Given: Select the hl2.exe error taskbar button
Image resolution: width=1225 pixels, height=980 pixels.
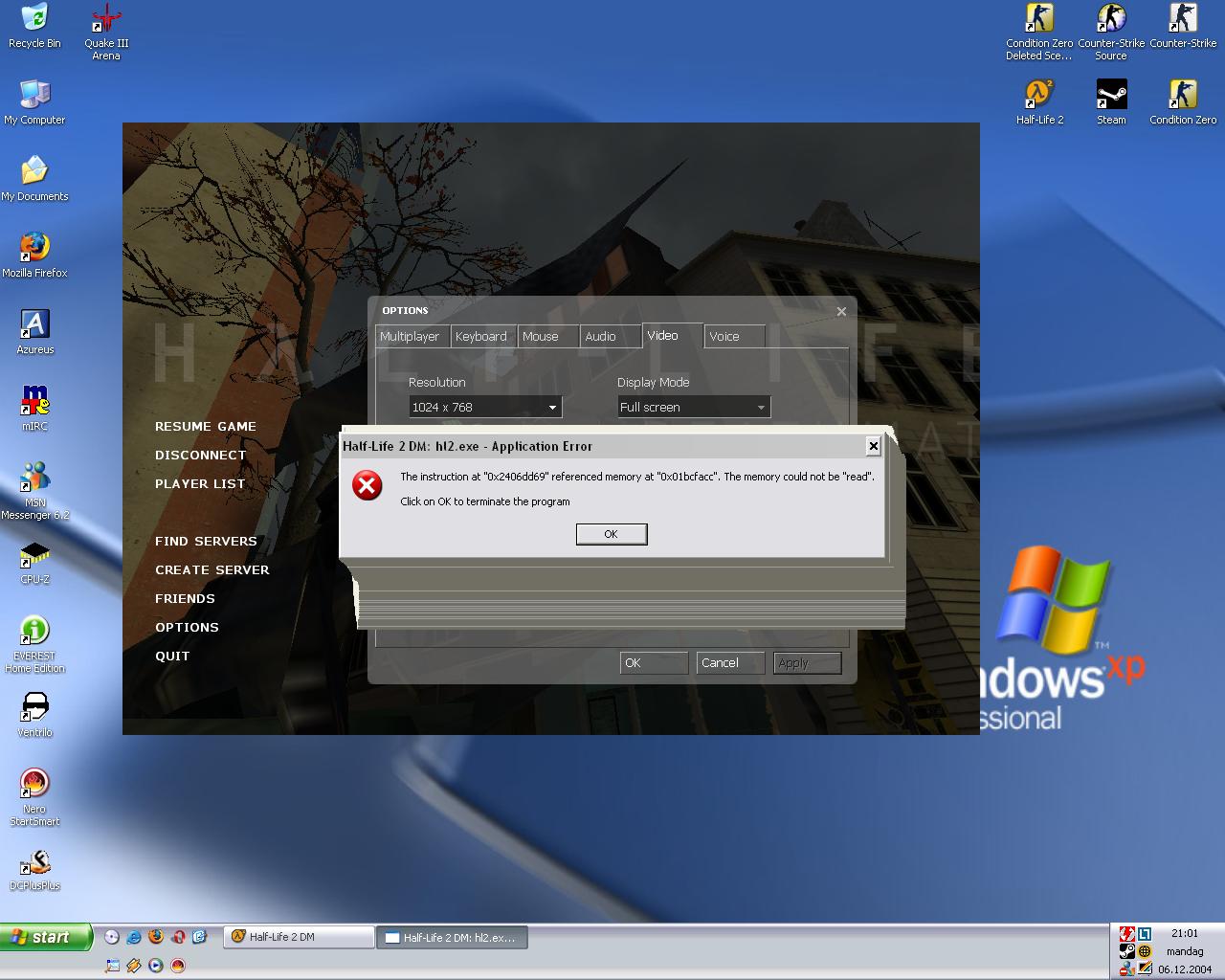Looking at the screenshot, I should tap(453, 938).
